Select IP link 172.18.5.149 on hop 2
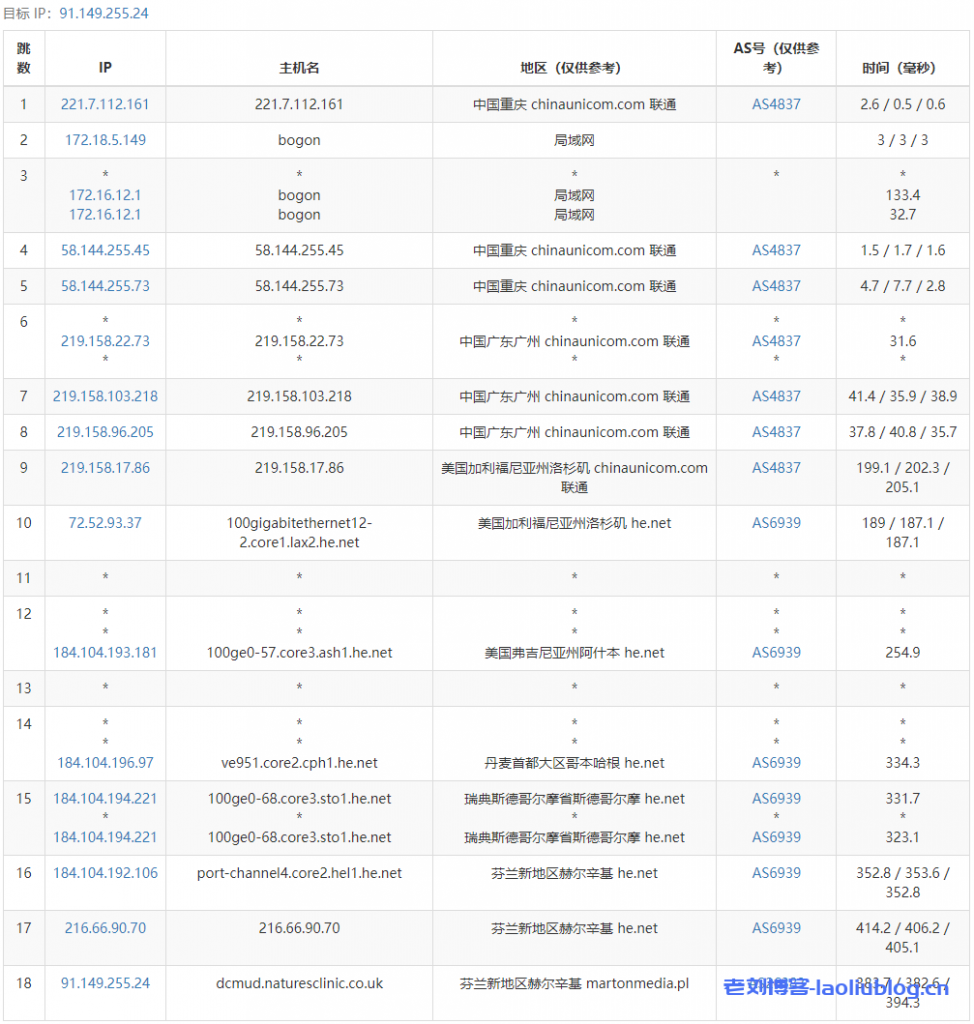This screenshot has width=974, height=1024. pos(105,140)
